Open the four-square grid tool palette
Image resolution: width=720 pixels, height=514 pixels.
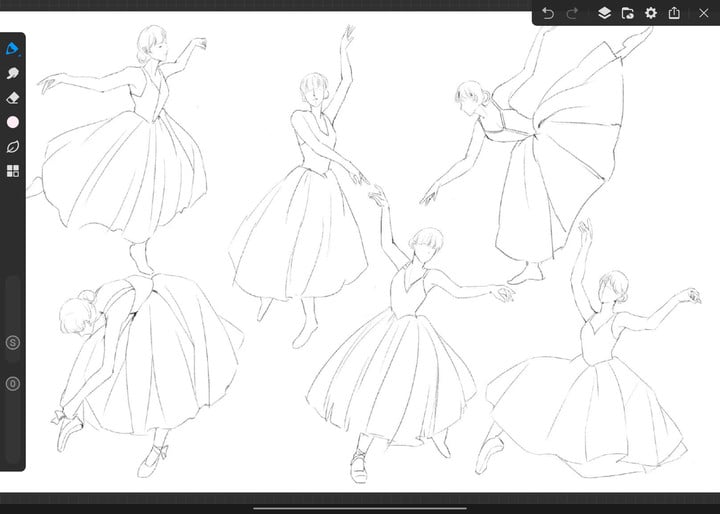click(x=13, y=171)
